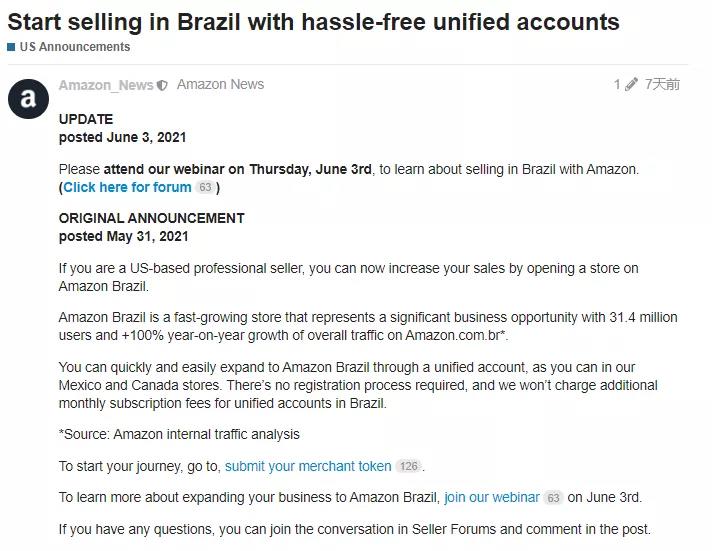Click the 'Amazon News' user title
Viewport: 712px width, 551px height.
220,85
